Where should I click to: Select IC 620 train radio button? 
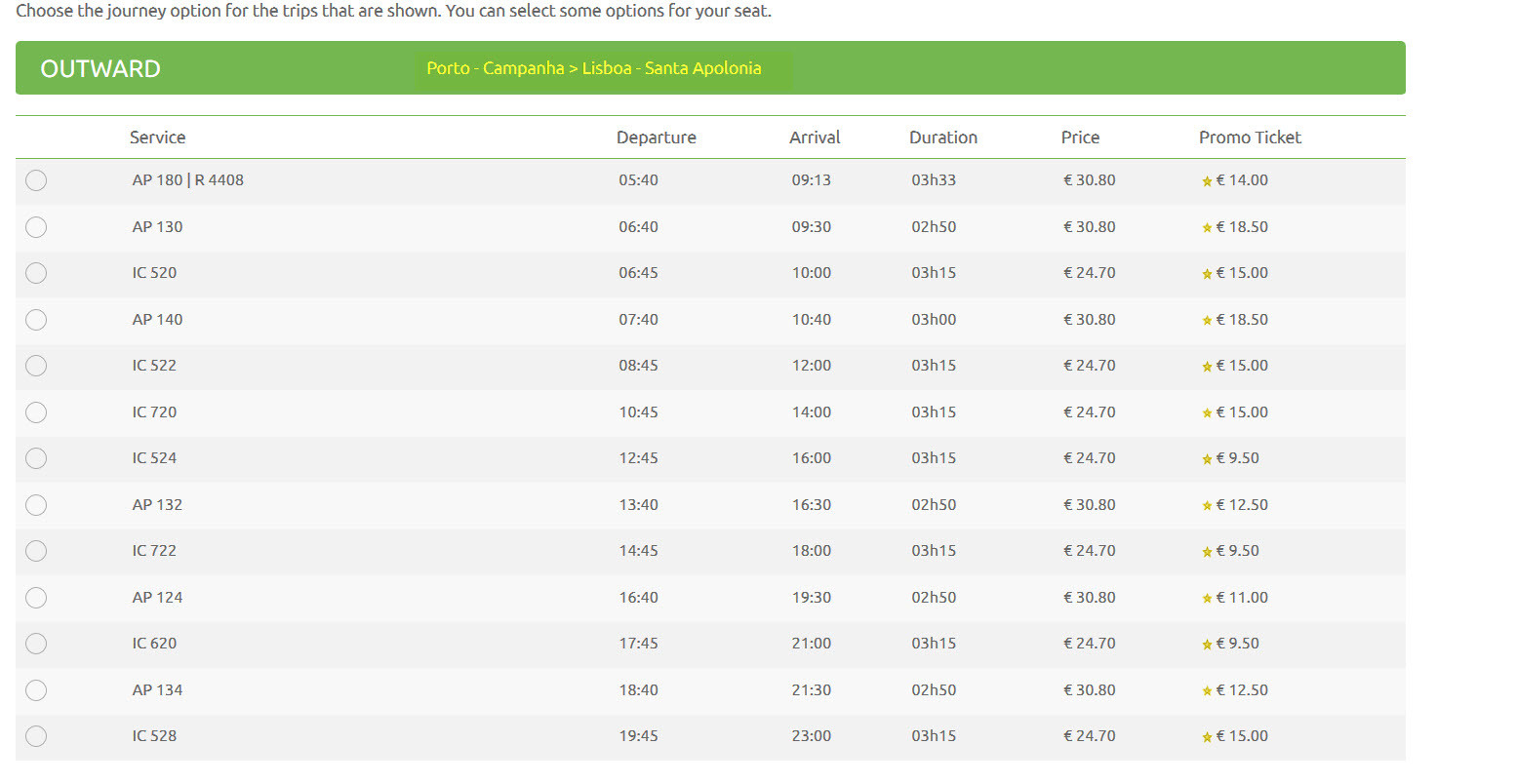point(36,644)
